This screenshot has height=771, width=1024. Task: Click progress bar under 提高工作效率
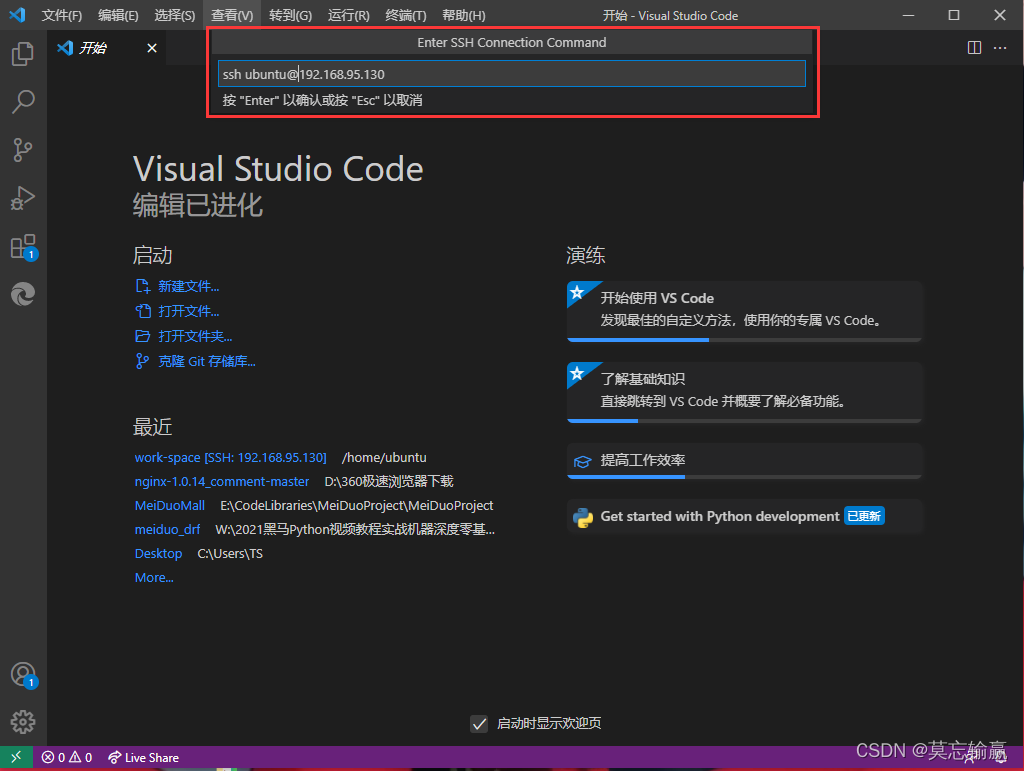pos(744,477)
